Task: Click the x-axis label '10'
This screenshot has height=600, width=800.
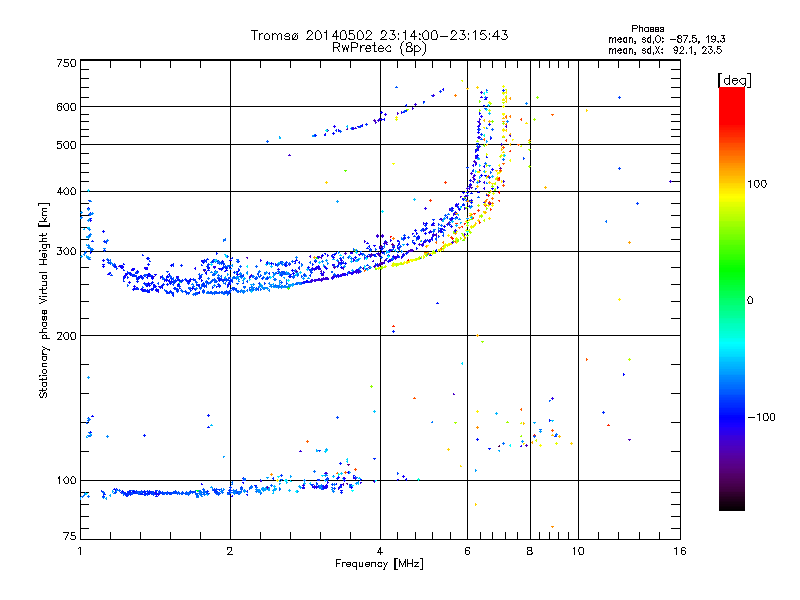Action: click(578, 551)
